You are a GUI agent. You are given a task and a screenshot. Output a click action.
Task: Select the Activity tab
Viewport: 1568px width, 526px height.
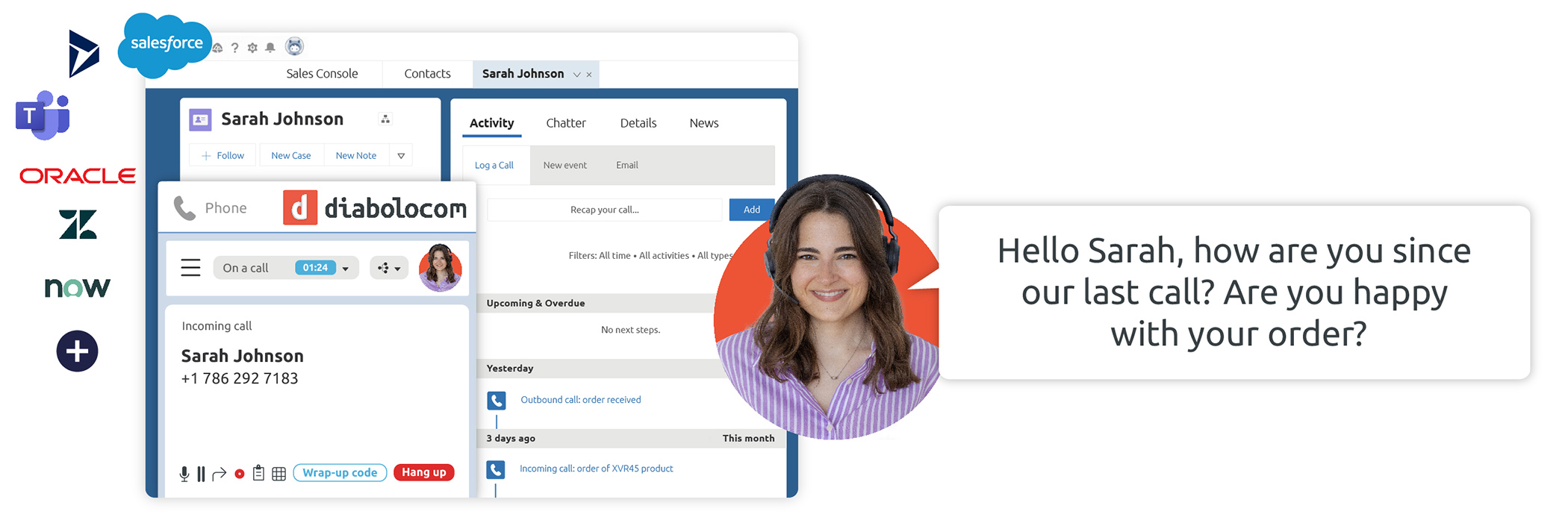(491, 123)
